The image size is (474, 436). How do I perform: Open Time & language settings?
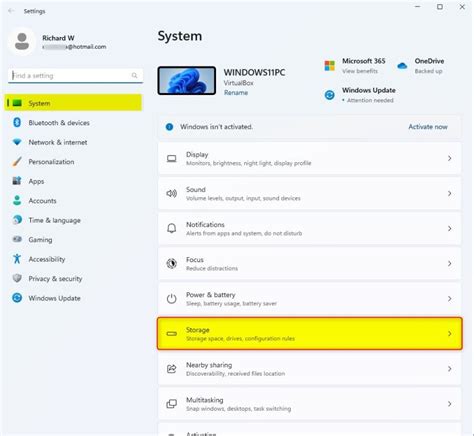(73, 220)
